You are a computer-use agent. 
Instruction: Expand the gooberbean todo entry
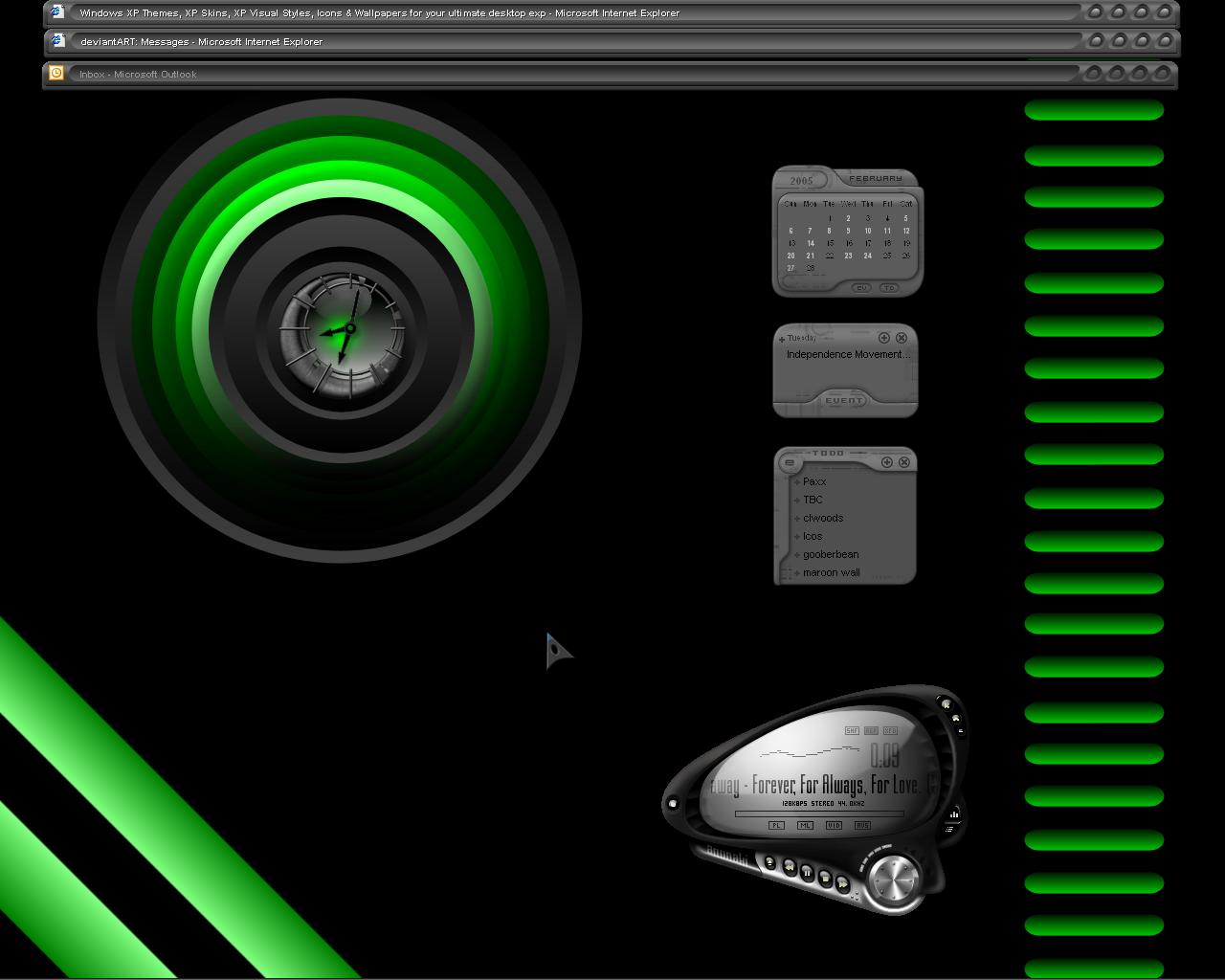pos(796,554)
